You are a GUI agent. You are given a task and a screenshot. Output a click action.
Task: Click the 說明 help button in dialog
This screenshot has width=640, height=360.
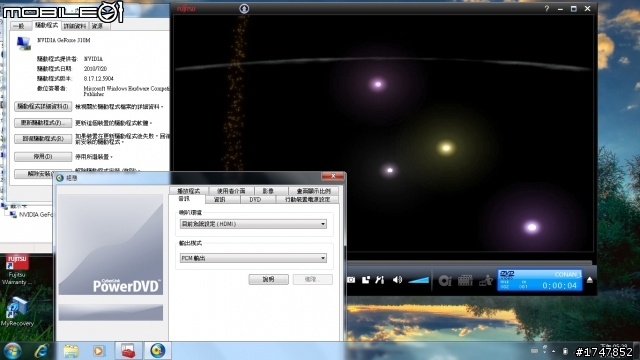click(x=269, y=279)
